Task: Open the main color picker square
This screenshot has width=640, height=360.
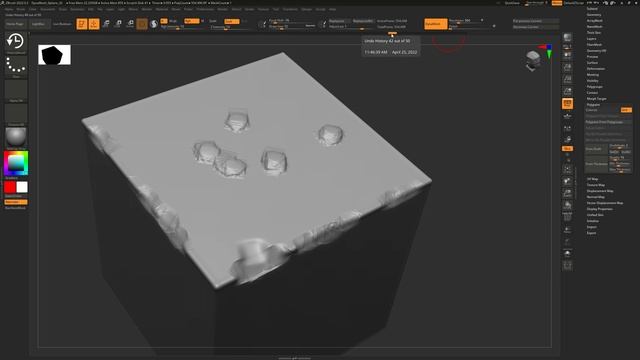Action: pyautogui.click(x=16, y=163)
